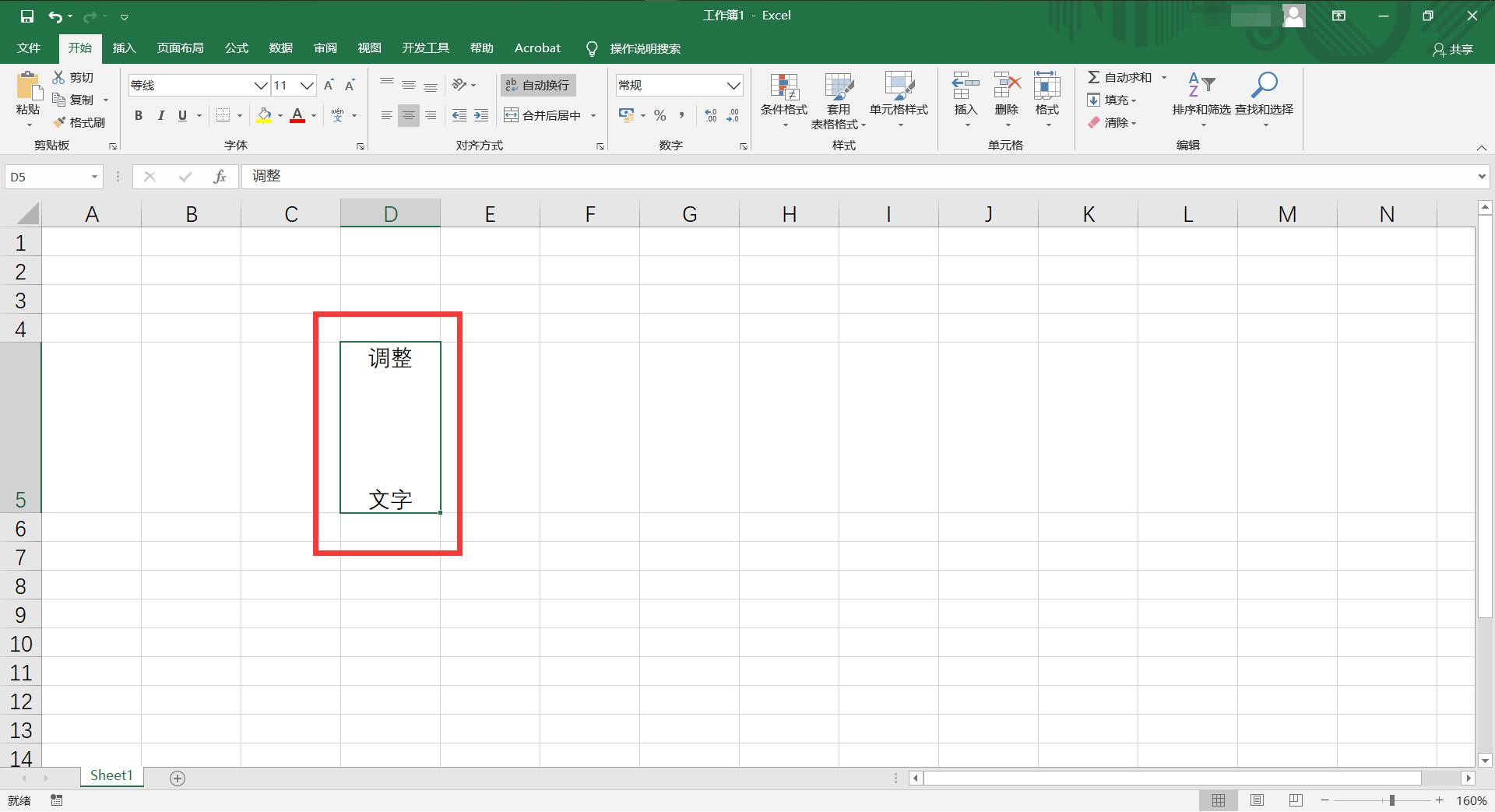This screenshot has width=1495, height=812.
Task: Open 单元格样式 cell styles
Action: click(x=899, y=100)
